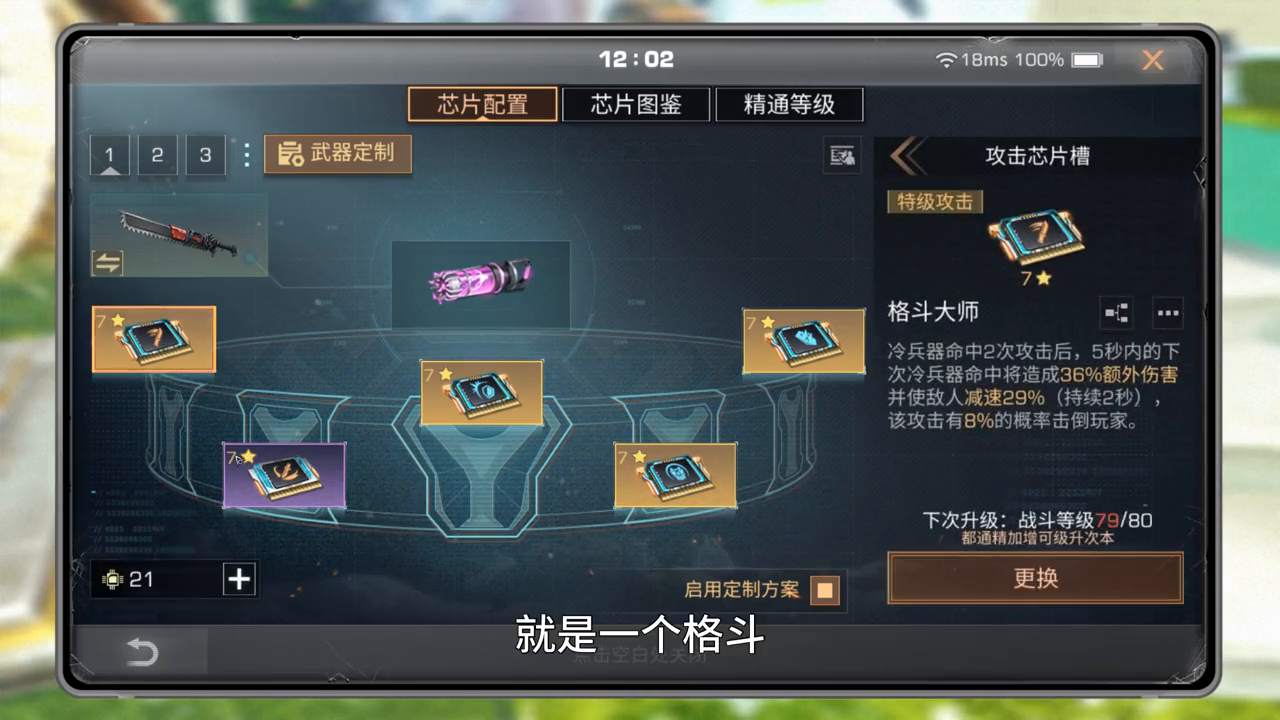Open the three-dot more options icon

point(1167,313)
